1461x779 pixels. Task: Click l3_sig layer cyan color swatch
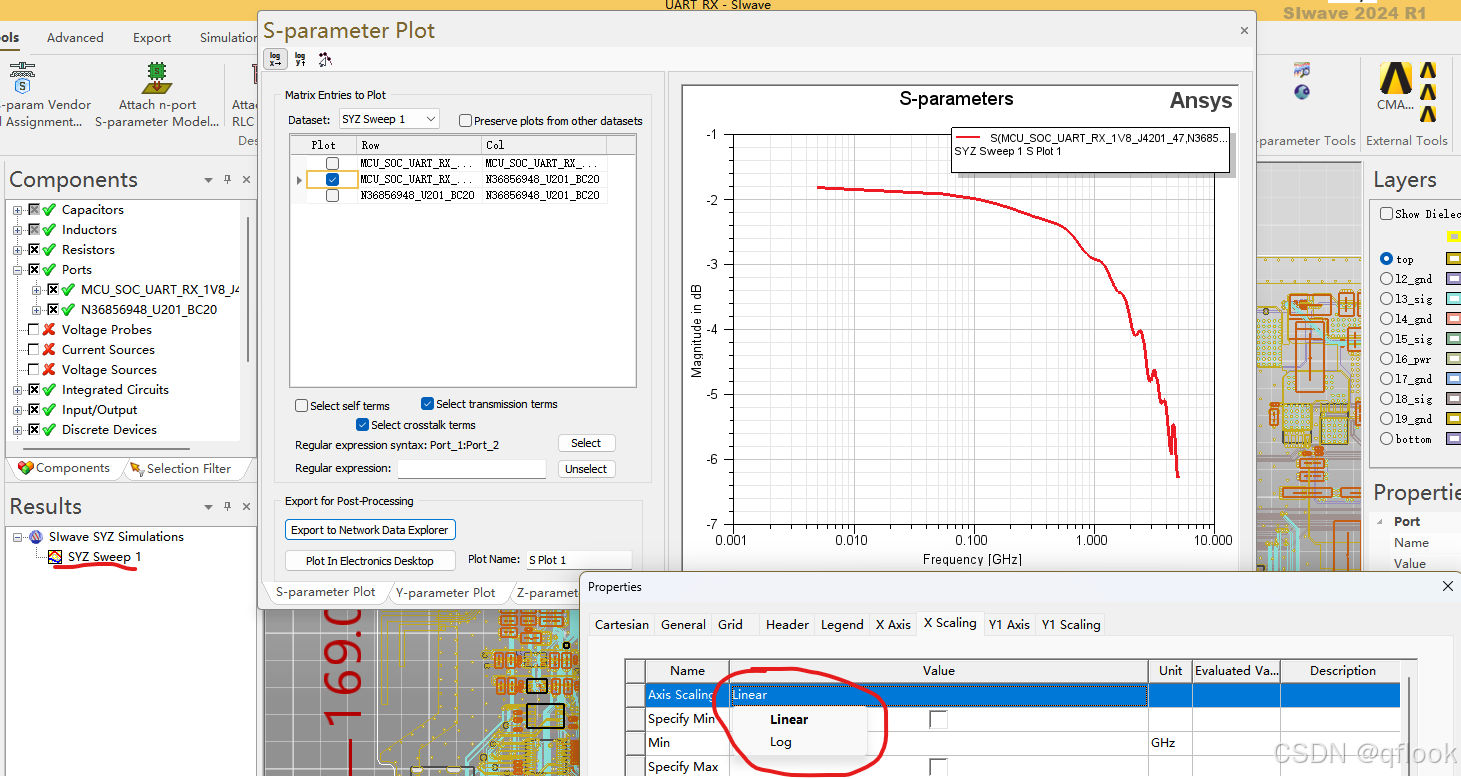tap(1453, 299)
